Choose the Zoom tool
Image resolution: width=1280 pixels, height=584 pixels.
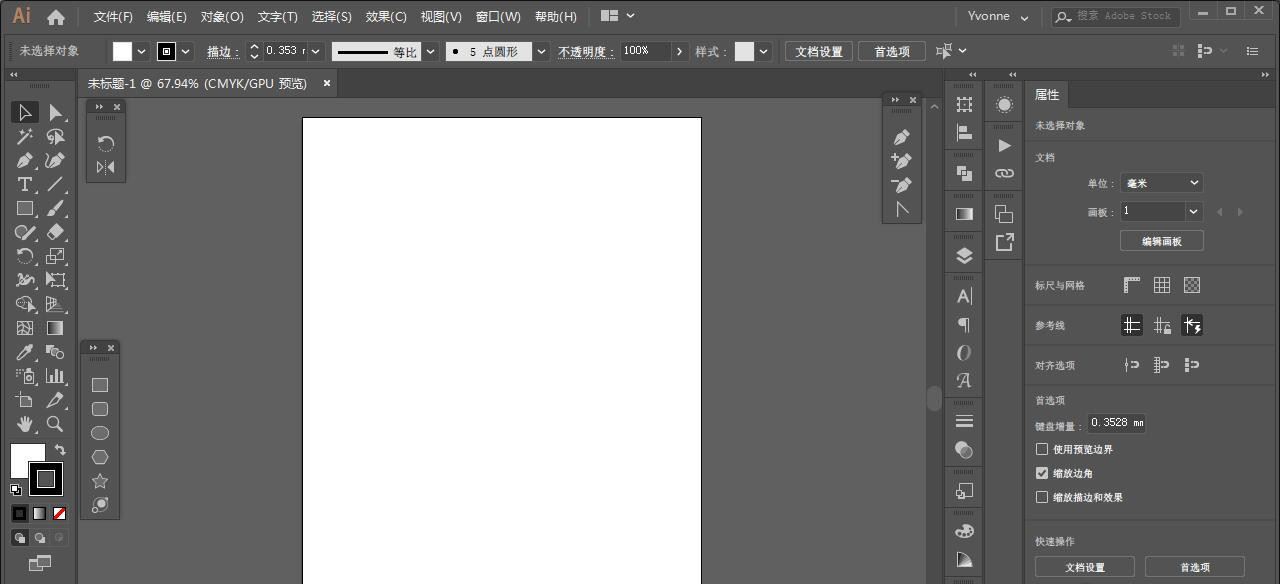tap(55, 424)
